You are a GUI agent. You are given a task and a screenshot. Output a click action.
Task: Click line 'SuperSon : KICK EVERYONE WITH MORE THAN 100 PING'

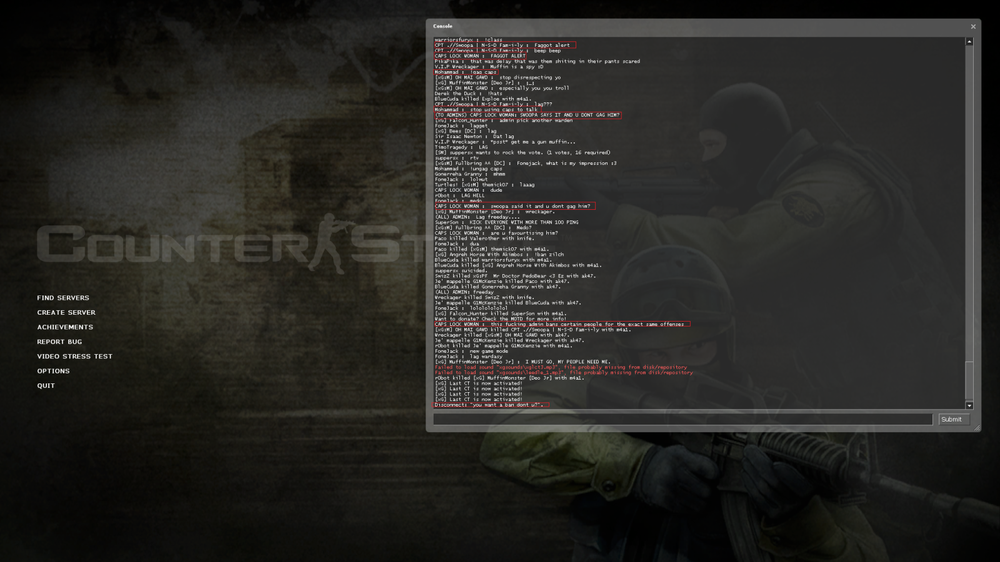(x=506, y=223)
